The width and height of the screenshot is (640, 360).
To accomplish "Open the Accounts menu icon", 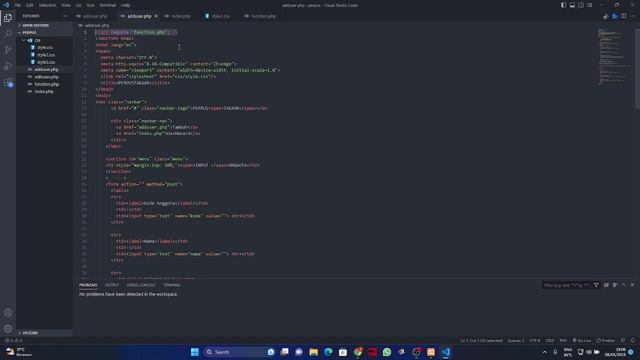I will click(8, 313).
